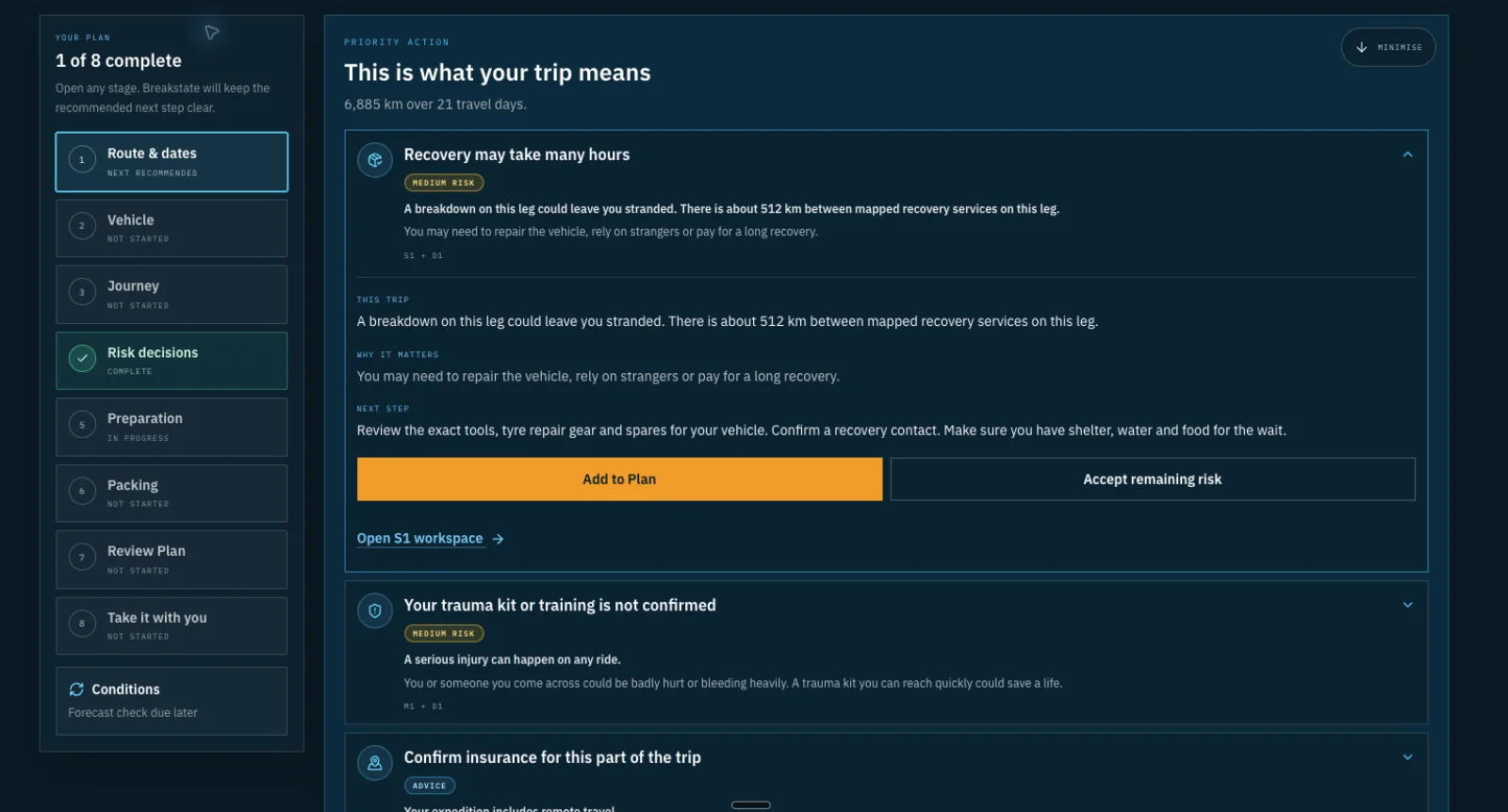Collapse the Recovery may take many hours card
Viewport: 1508px width, 812px height.
1407,154
